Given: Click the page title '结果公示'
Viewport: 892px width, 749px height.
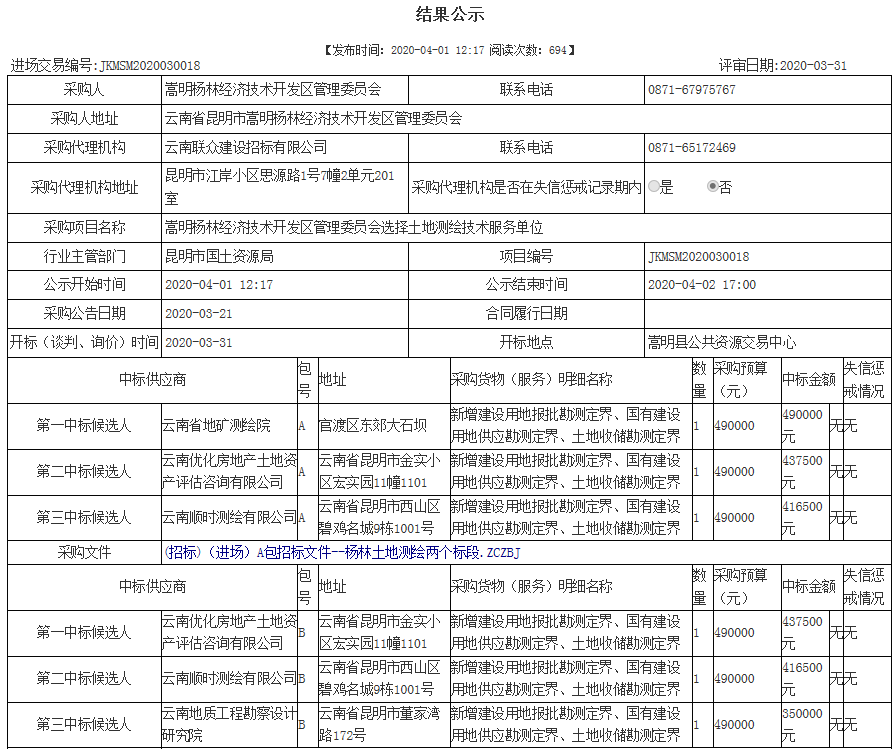Looking at the screenshot, I should click(449, 14).
